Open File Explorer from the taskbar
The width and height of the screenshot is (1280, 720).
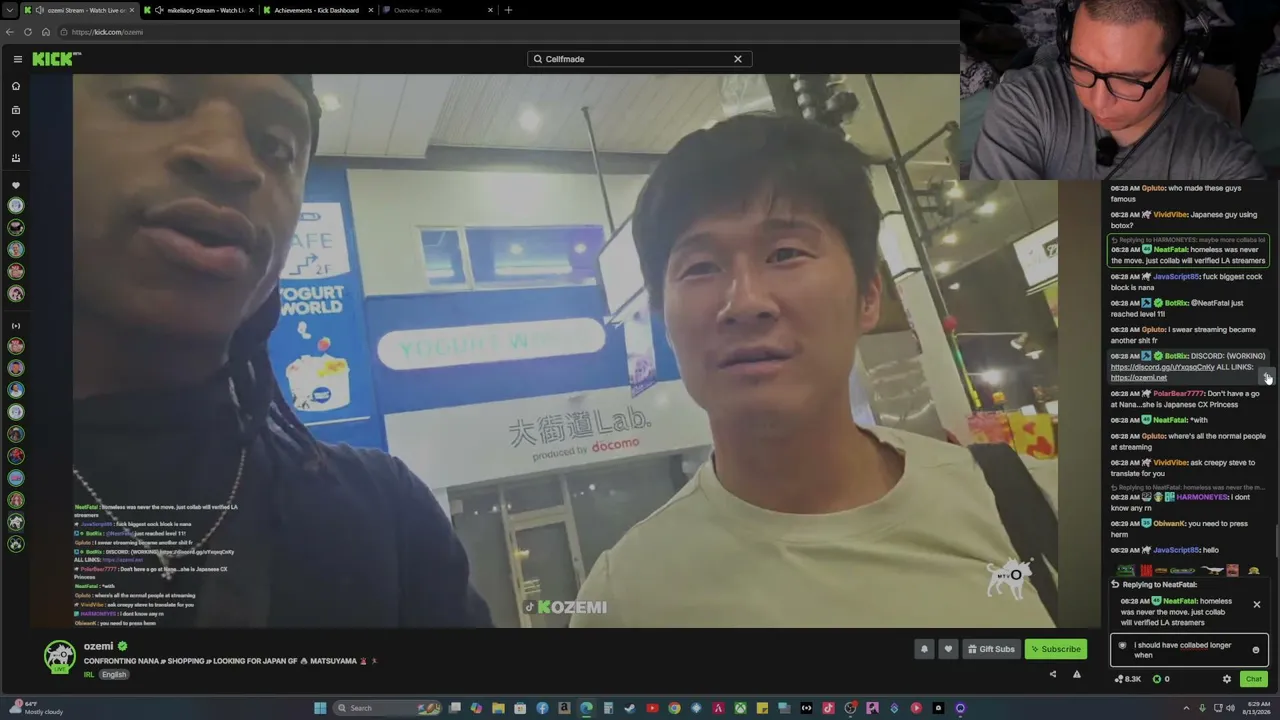coord(498,708)
